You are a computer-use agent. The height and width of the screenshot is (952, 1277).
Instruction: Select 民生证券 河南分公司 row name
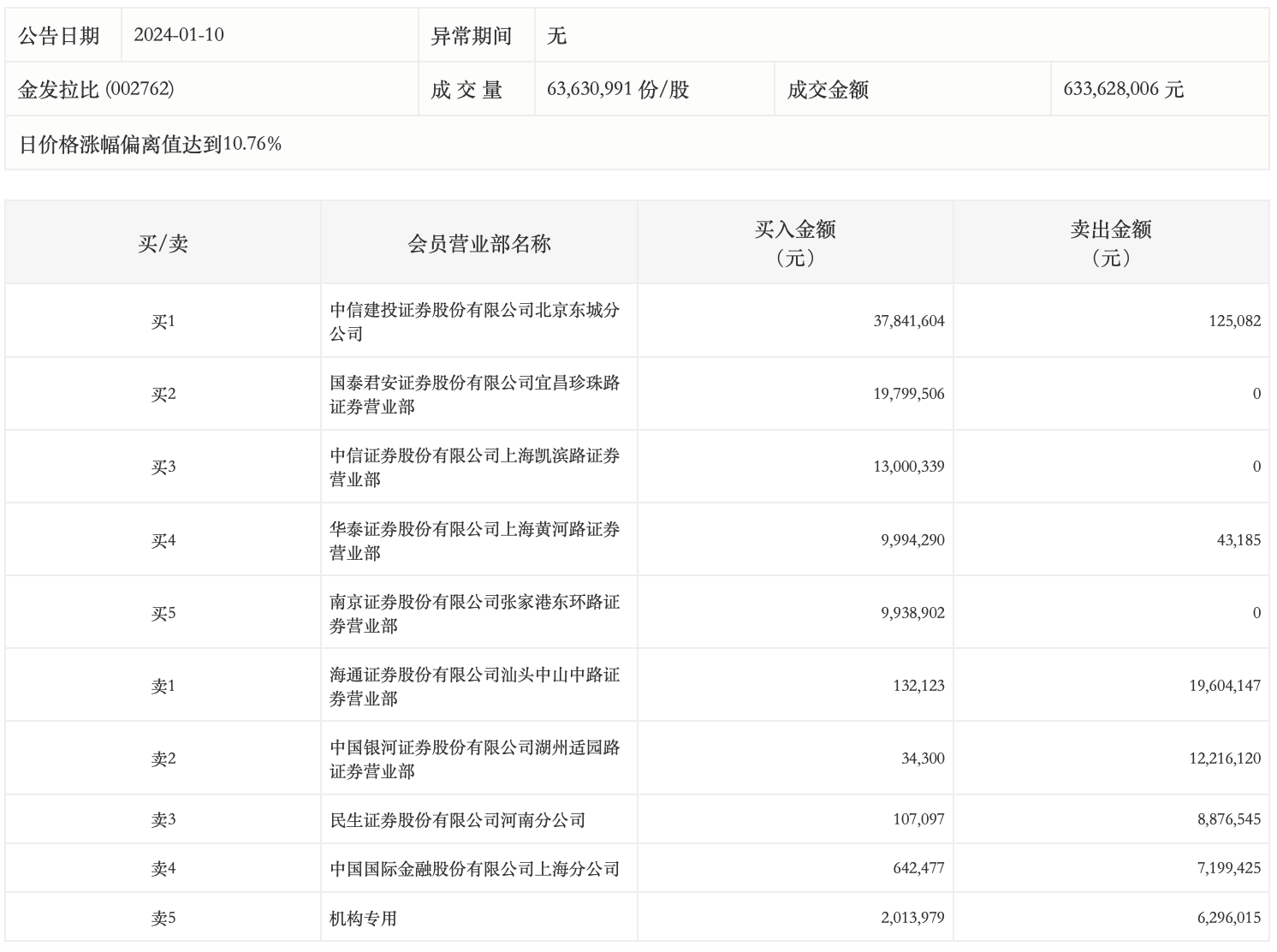(x=457, y=820)
